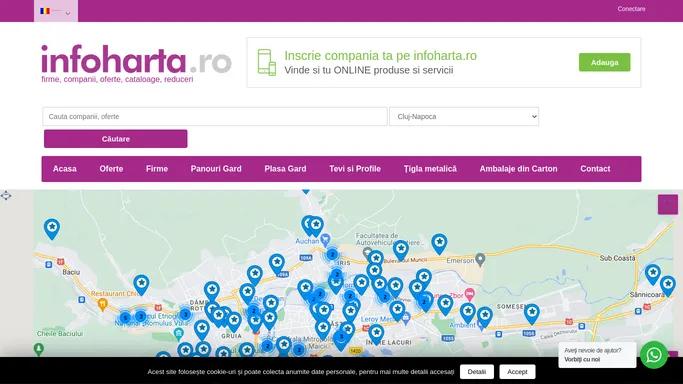Select the cluster marker near Iris
Viewport: 683px width, 384px height.
pos(332,255)
